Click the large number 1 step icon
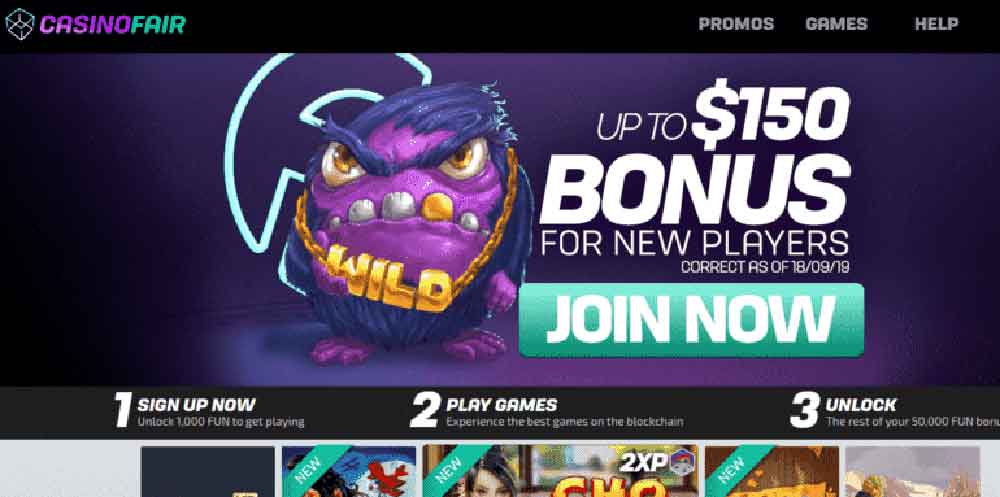The width and height of the screenshot is (1000, 497). 122,410
